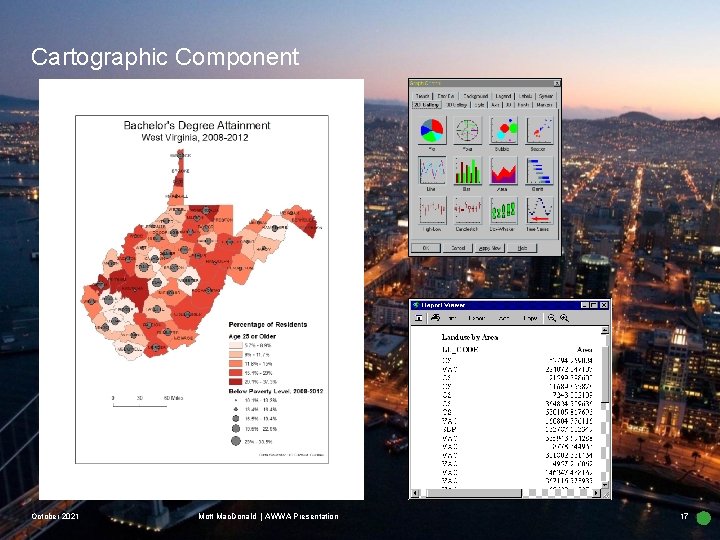Click Report Viewer horizontal scrollbar left arrow

coord(415,493)
